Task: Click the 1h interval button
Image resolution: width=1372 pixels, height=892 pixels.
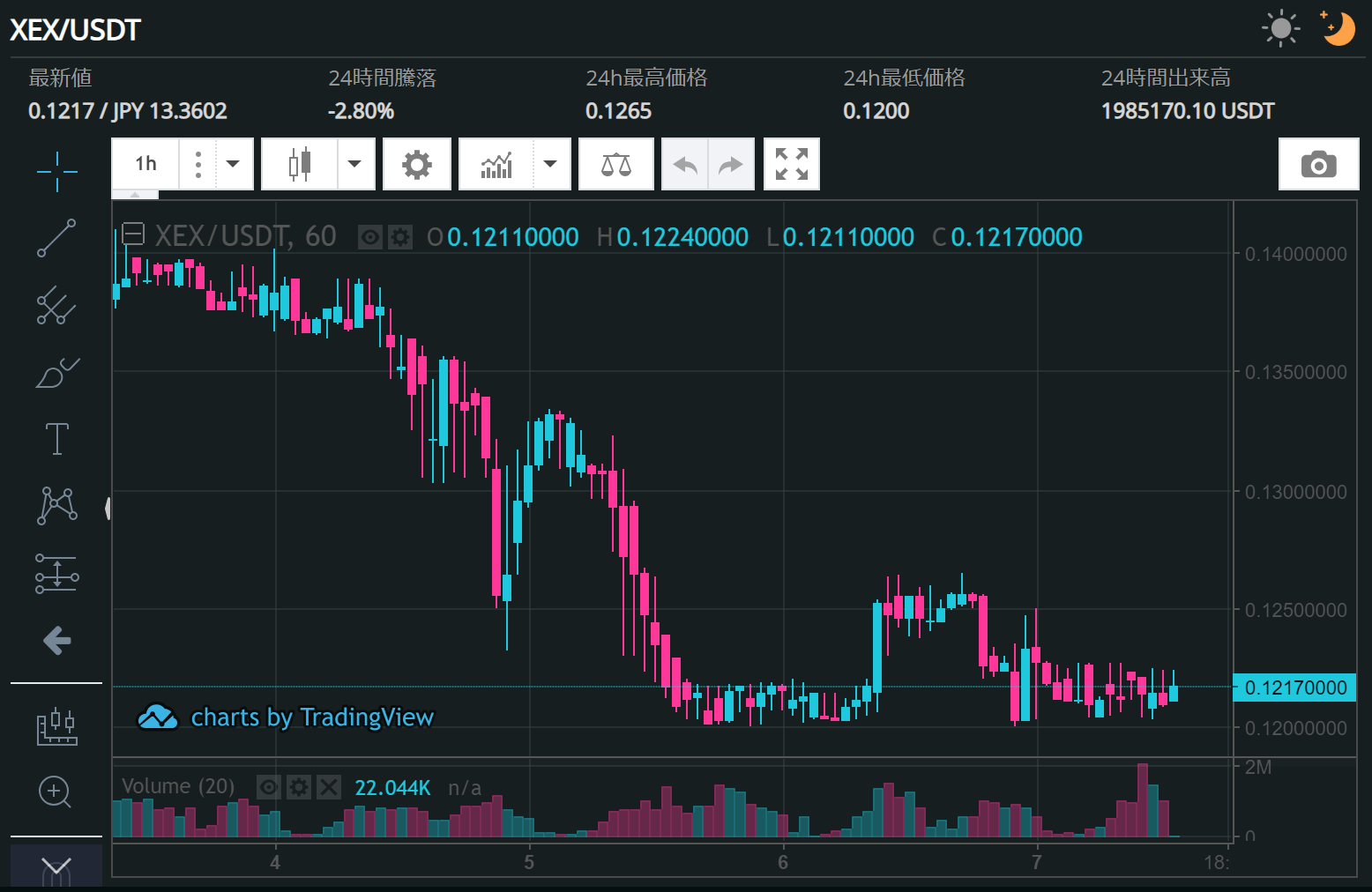Action: [145, 164]
